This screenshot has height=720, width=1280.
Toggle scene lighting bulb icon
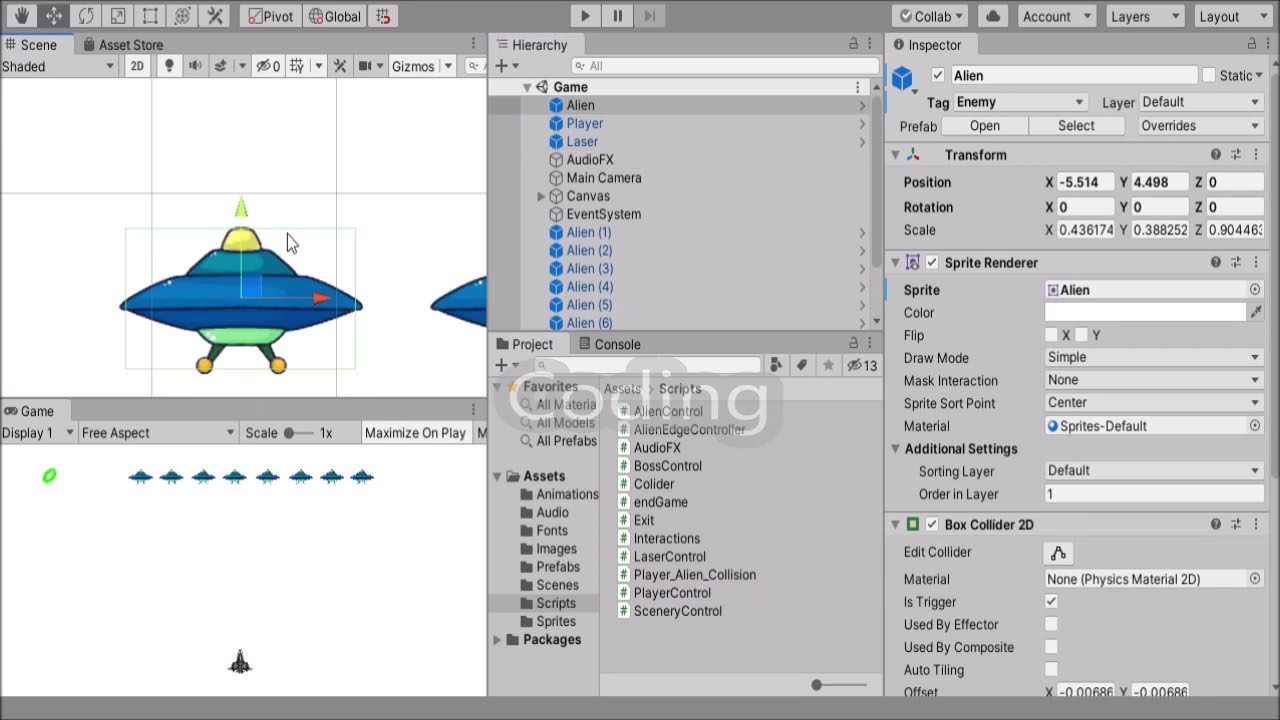(x=169, y=66)
